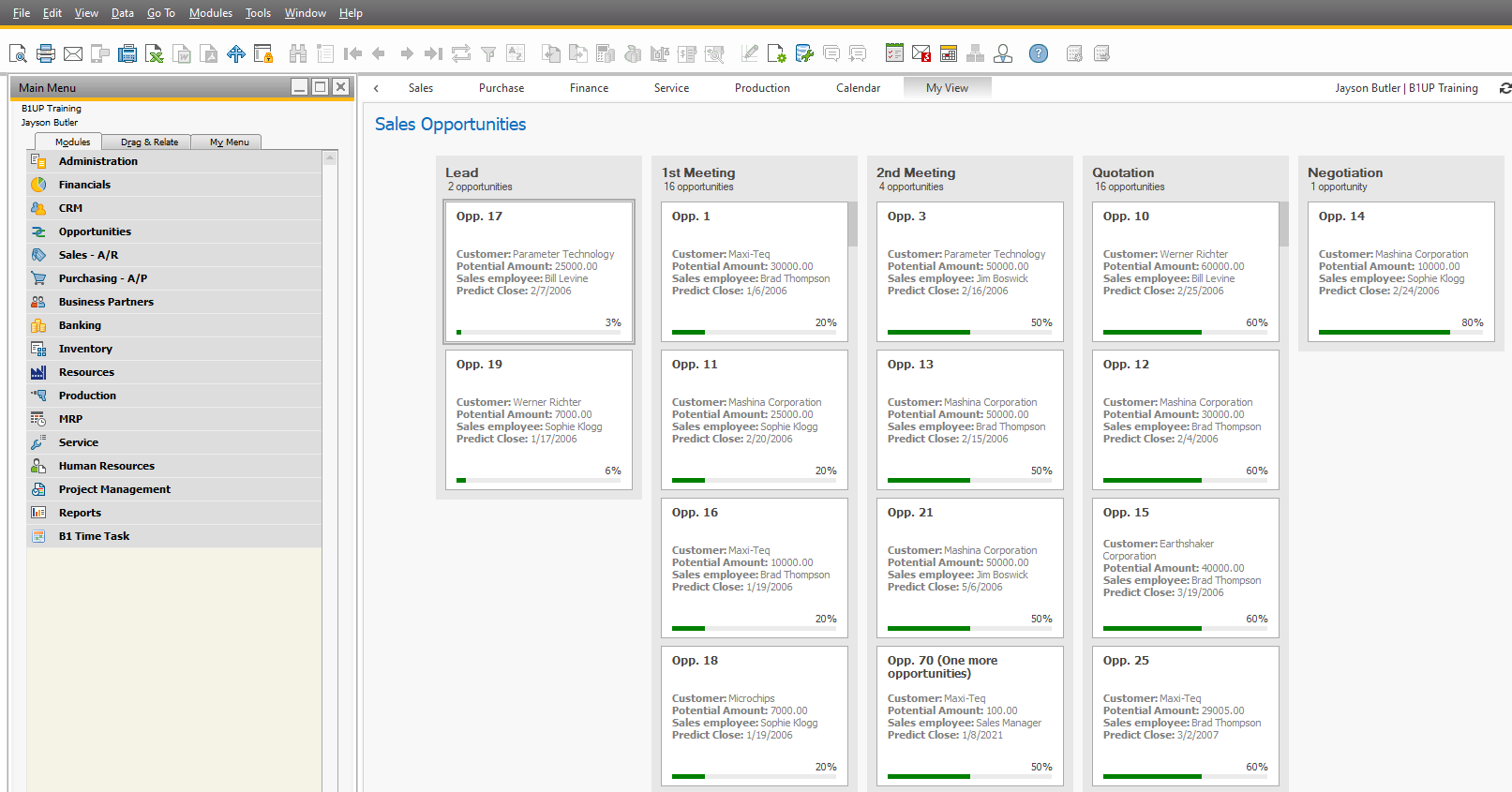Viewport: 1512px width, 792px height.
Task: Open the Calendar toolbar icon
Action: [949, 53]
